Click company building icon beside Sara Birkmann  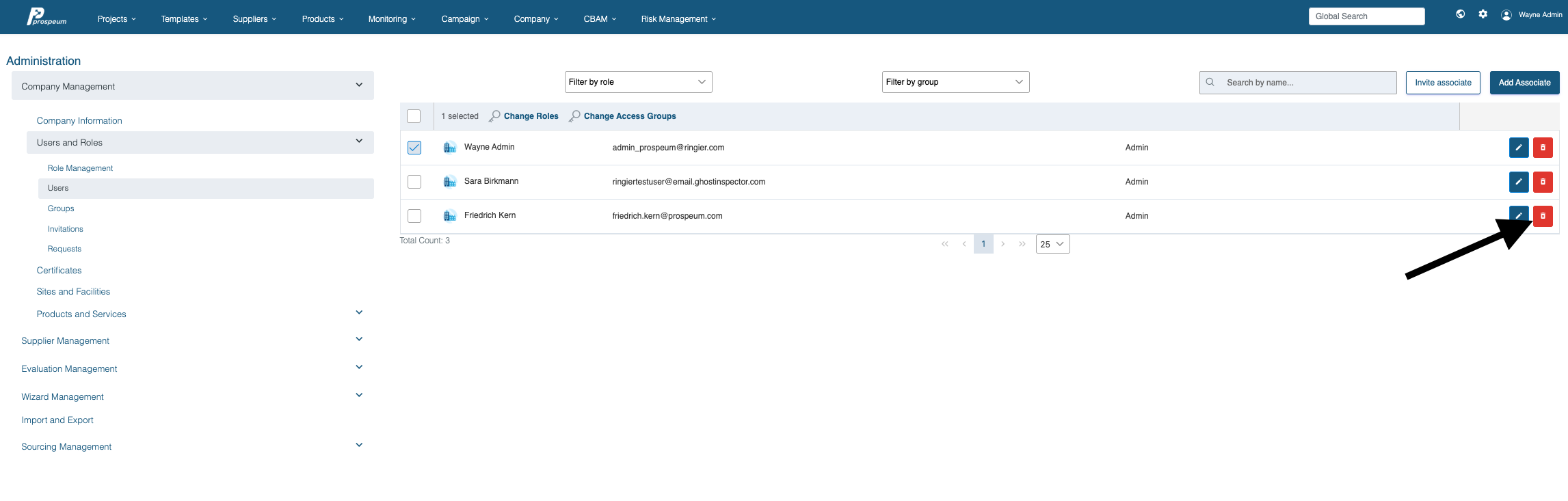coord(450,182)
